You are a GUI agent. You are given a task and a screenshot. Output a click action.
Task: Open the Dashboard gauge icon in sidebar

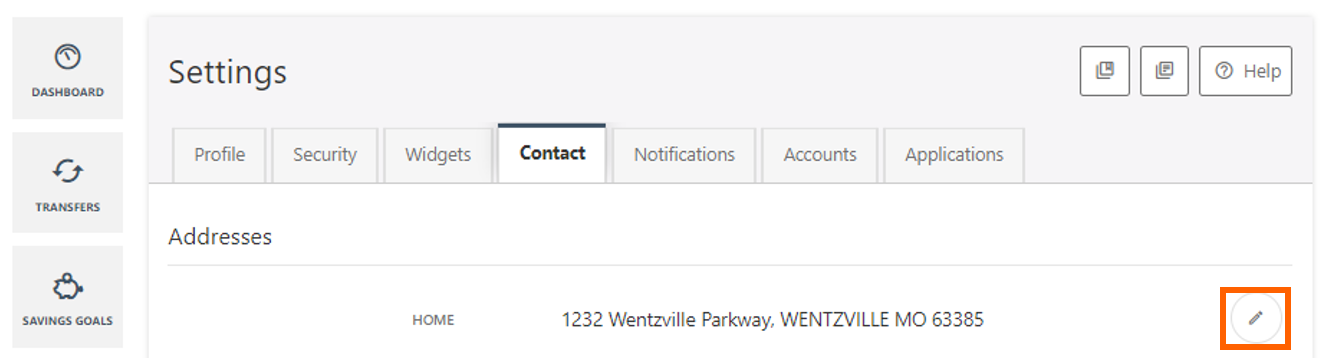coord(67,57)
